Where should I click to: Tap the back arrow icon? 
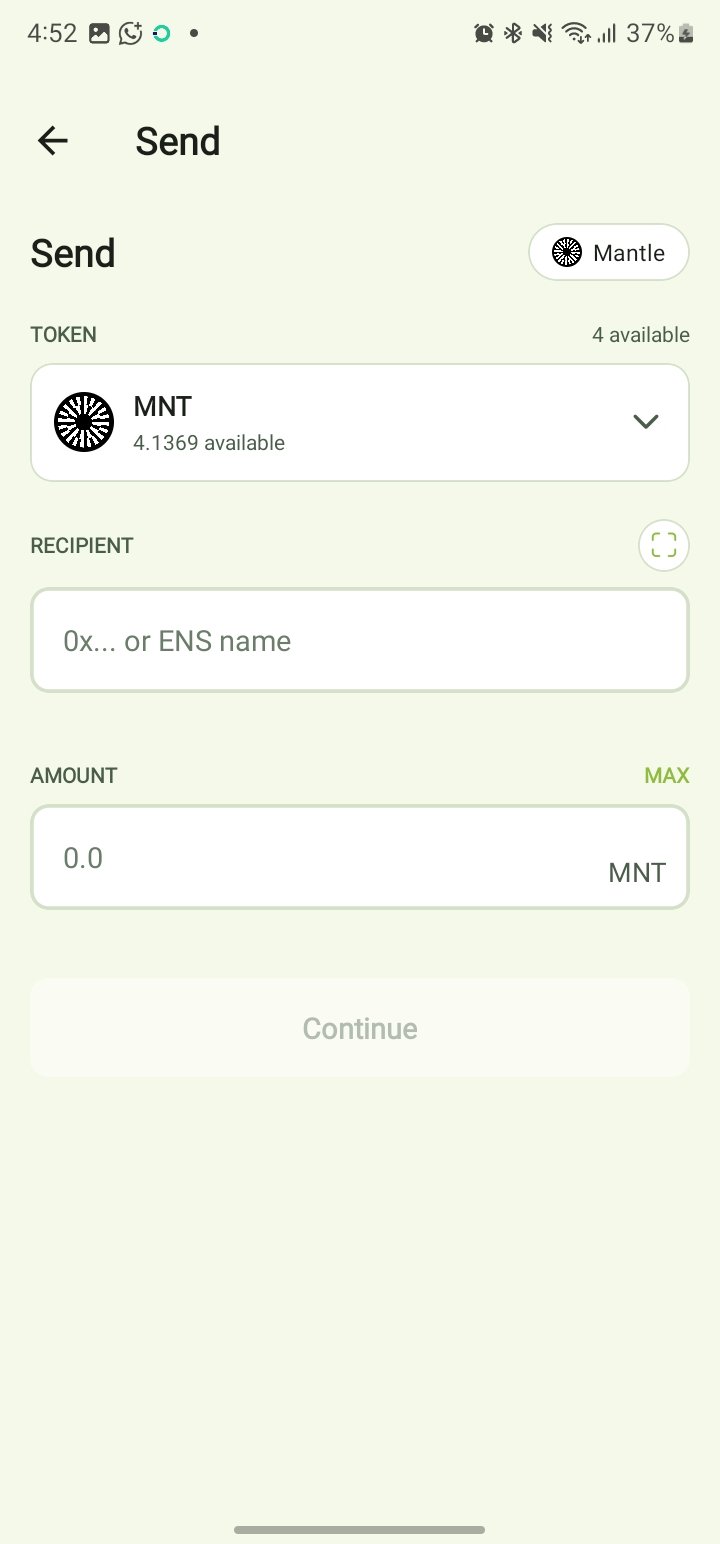point(53,141)
